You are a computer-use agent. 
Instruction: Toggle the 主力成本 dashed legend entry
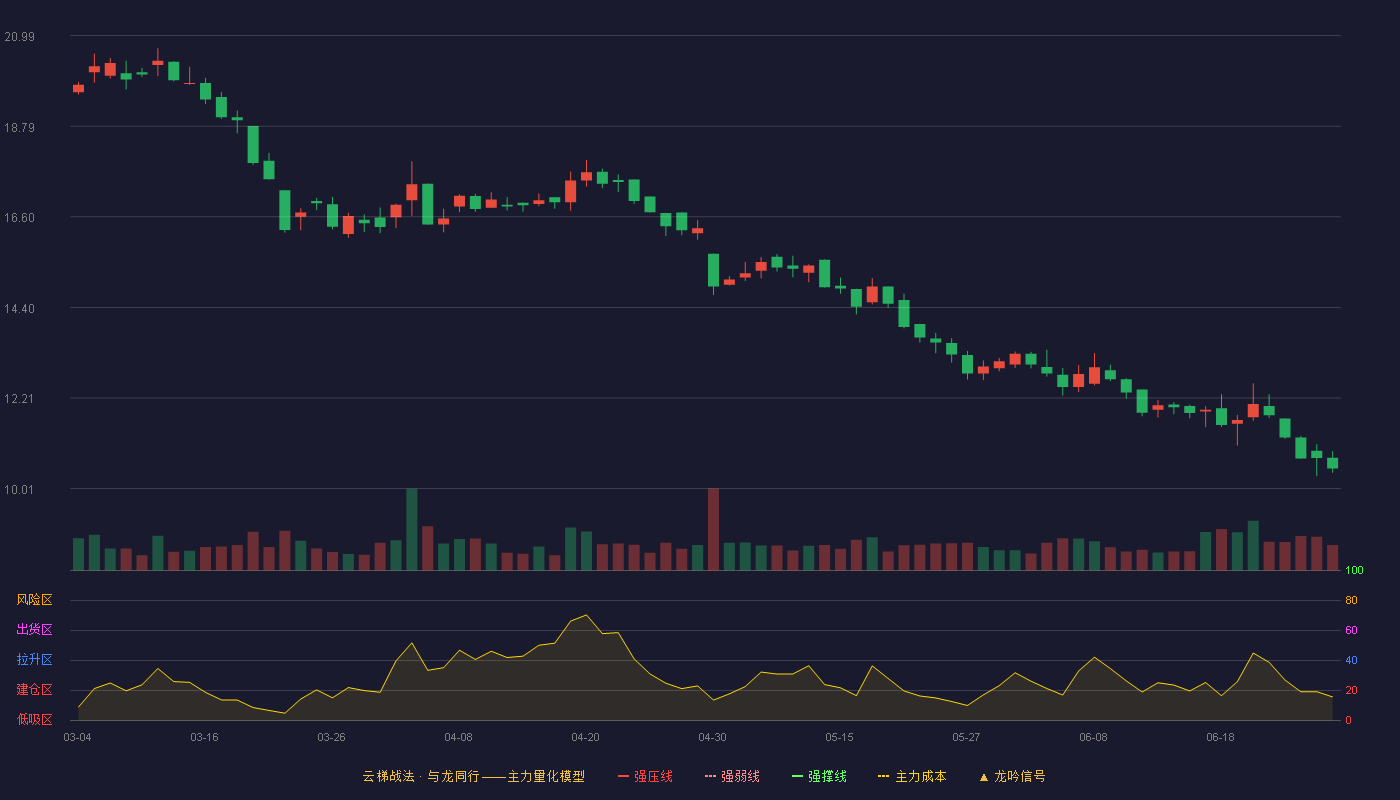pos(912,776)
